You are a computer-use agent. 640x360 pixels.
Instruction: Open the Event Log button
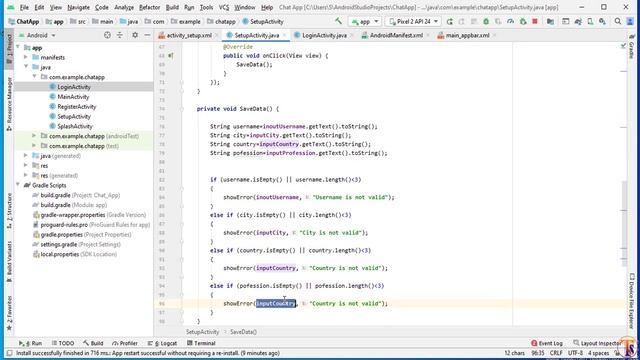[x=547, y=343]
